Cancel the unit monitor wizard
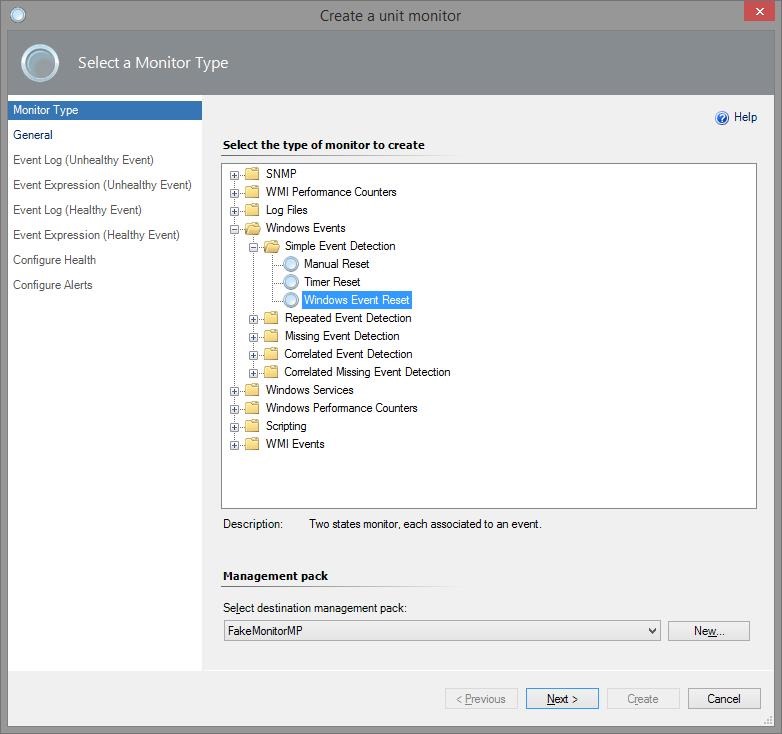Image resolution: width=782 pixels, height=734 pixels. 723,699
